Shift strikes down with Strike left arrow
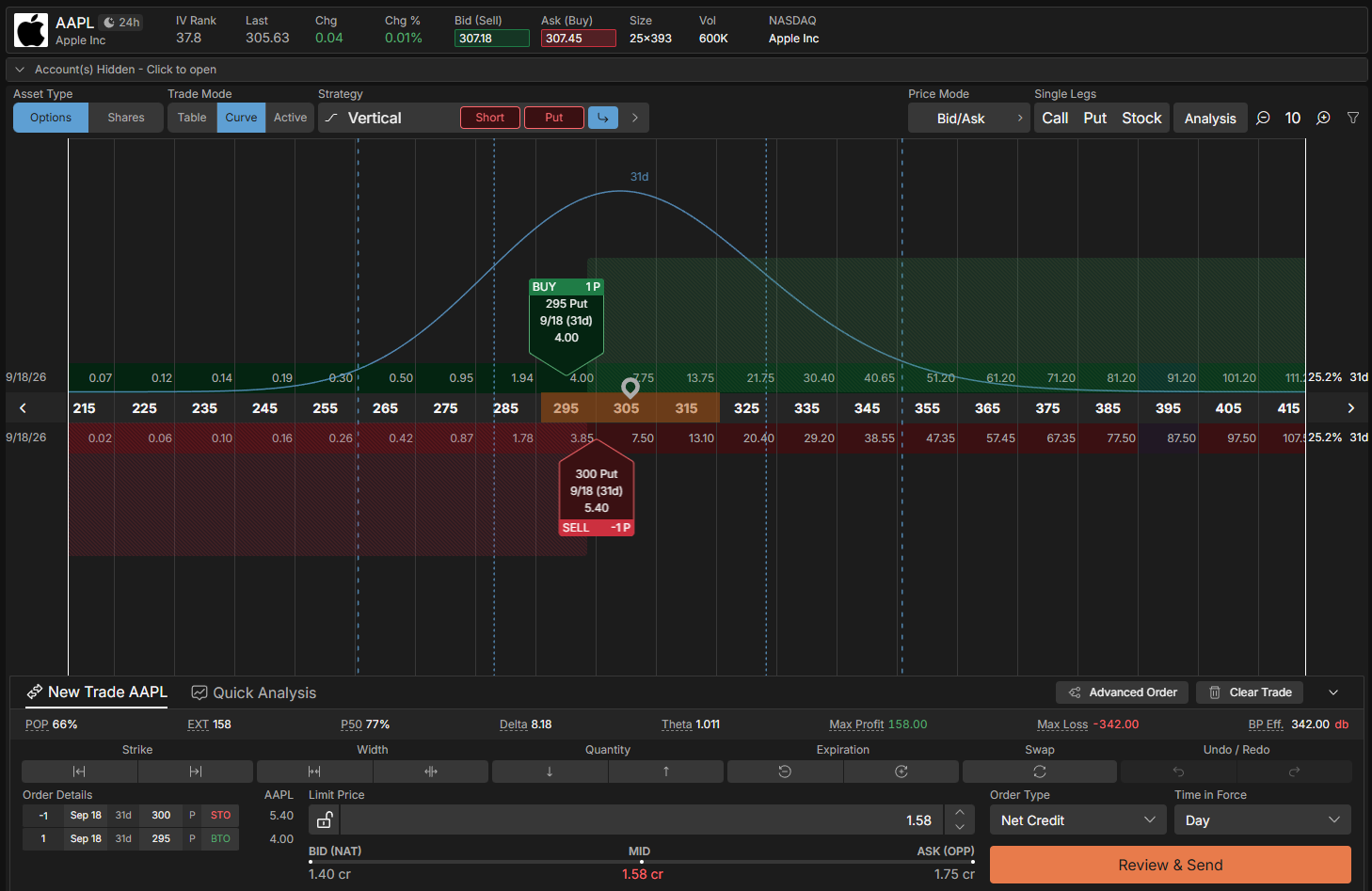Screen dimensions: 1372x891 tap(79, 772)
